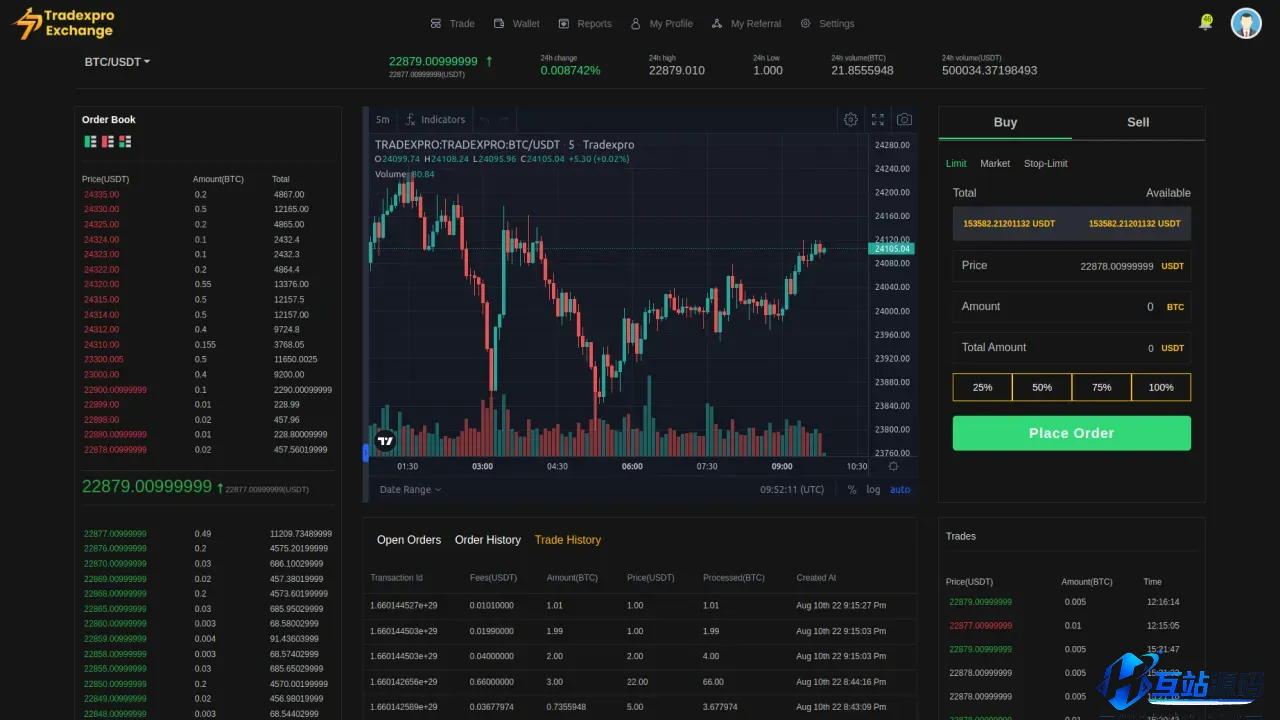Click the 24h volume(USDT) value 500034.37198493
The height and width of the screenshot is (720, 1280).
[989, 70]
